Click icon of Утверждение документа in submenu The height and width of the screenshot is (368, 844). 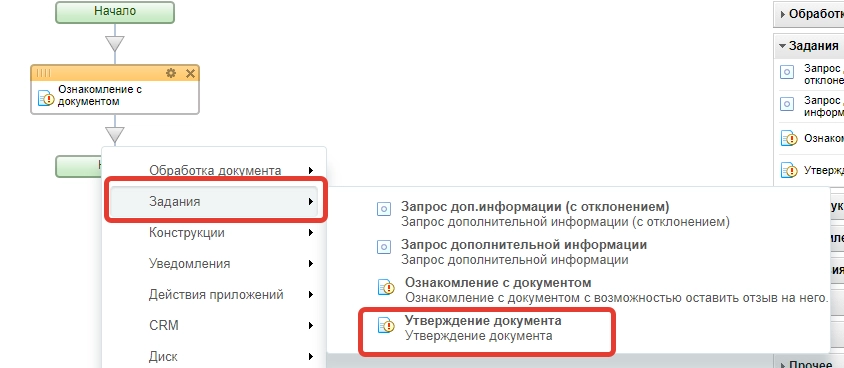click(x=386, y=325)
